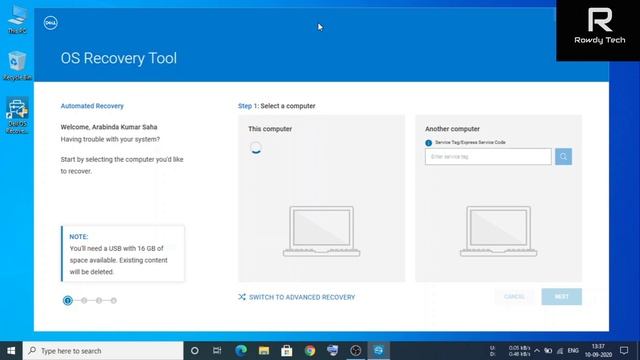Open Task View on the taskbar

(217, 351)
